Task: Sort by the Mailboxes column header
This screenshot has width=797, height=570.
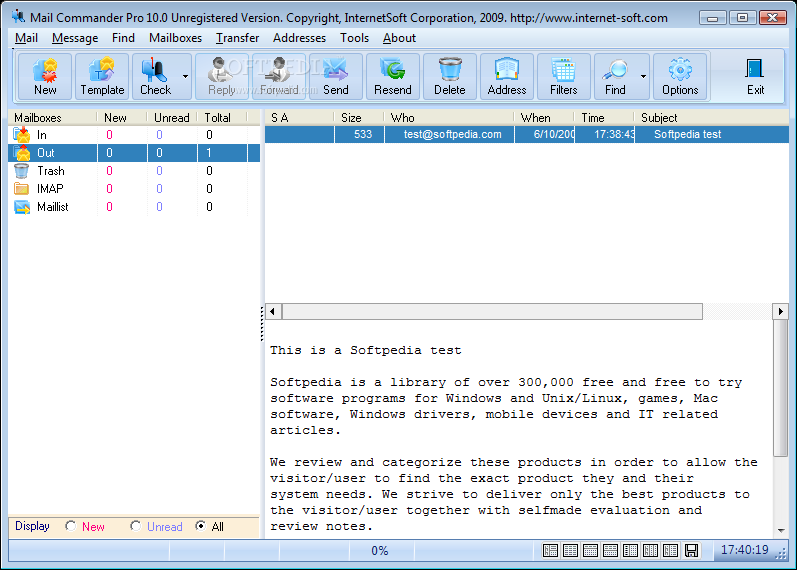Action: (52, 118)
